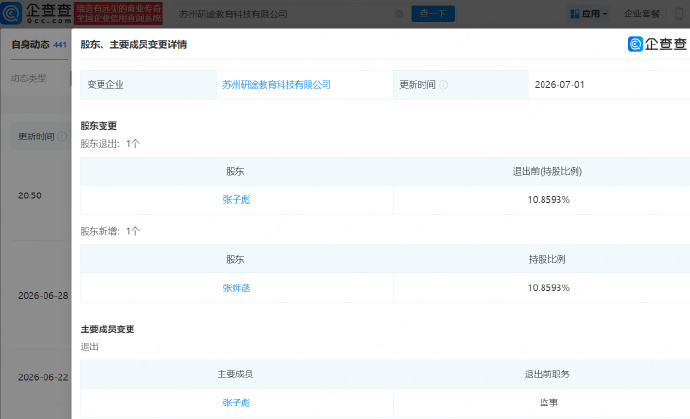
Task: Click the 企查查 logo in the detail panel header
Action: click(x=657, y=44)
